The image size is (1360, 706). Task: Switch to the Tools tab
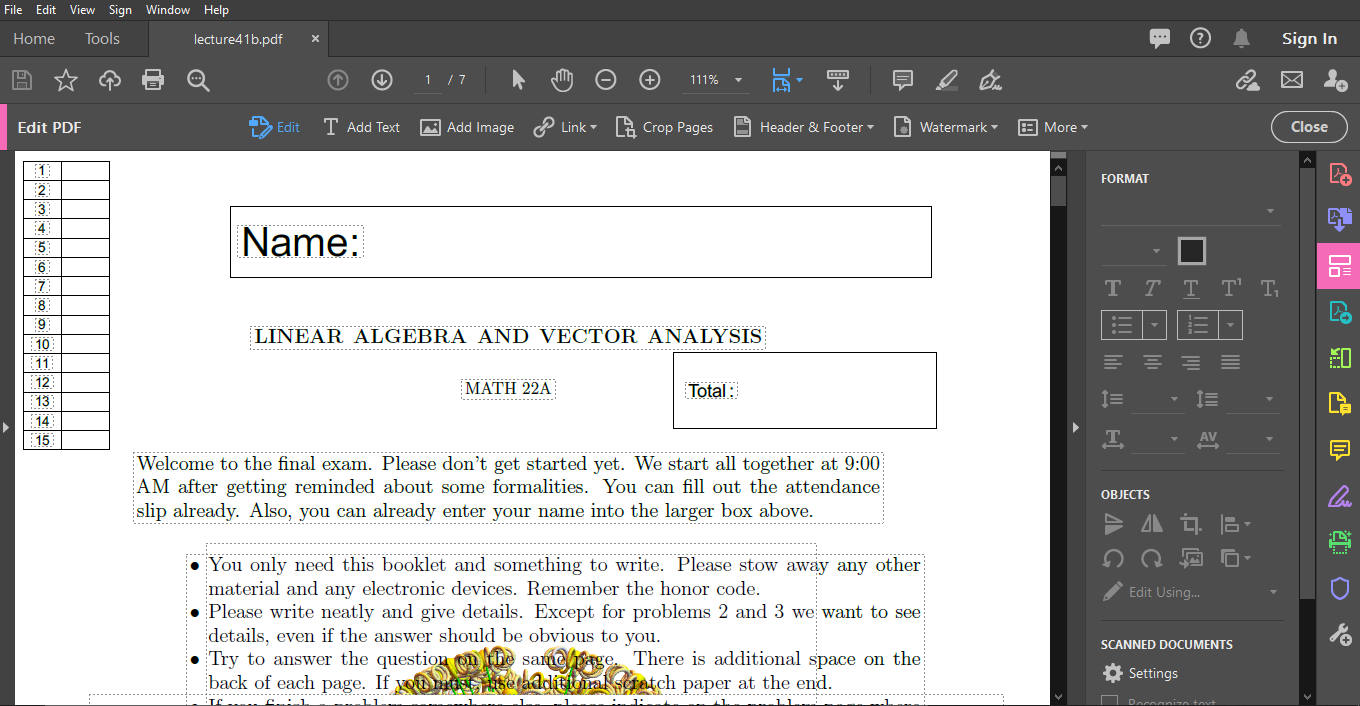(102, 39)
